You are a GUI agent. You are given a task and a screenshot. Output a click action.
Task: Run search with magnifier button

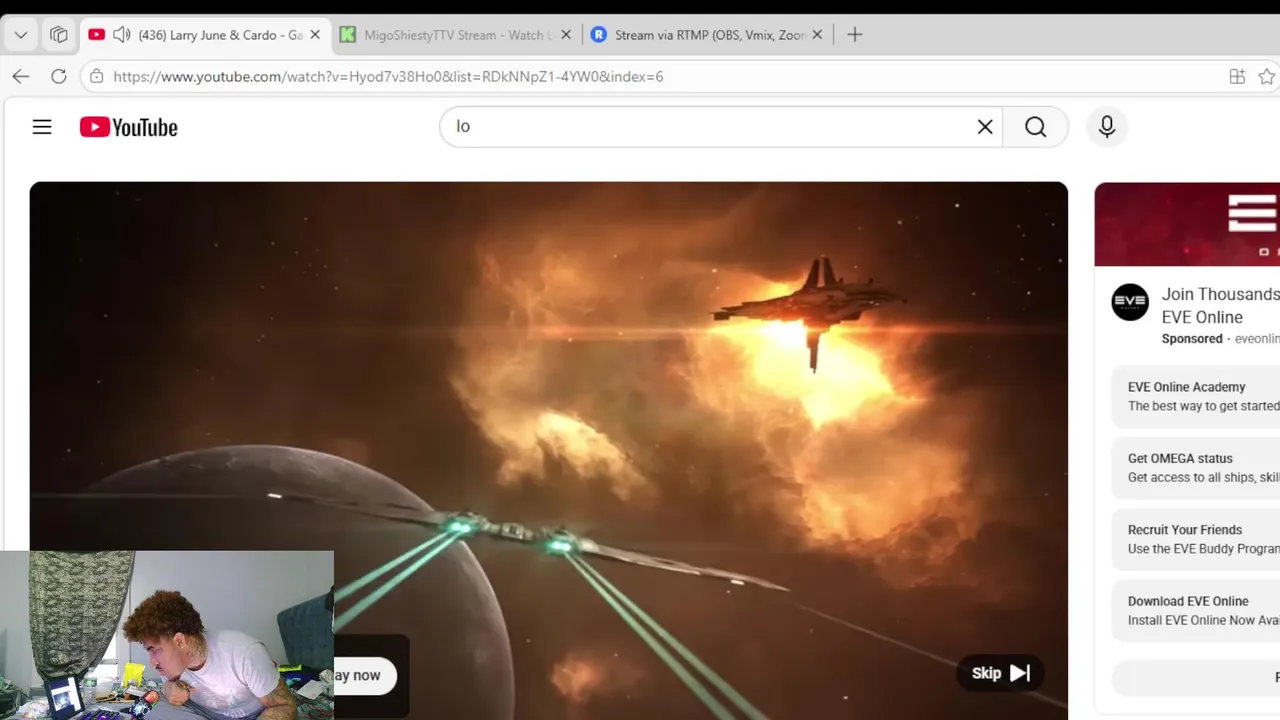click(1036, 127)
